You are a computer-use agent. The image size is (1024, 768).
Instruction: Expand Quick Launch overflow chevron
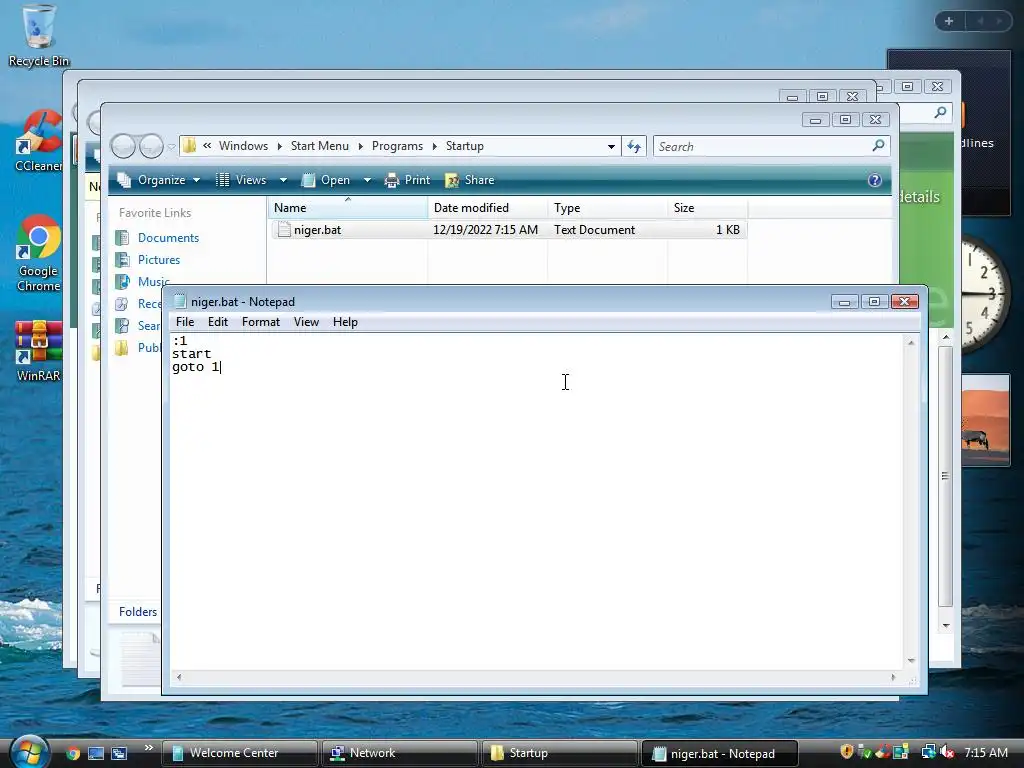[x=149, y=748]
